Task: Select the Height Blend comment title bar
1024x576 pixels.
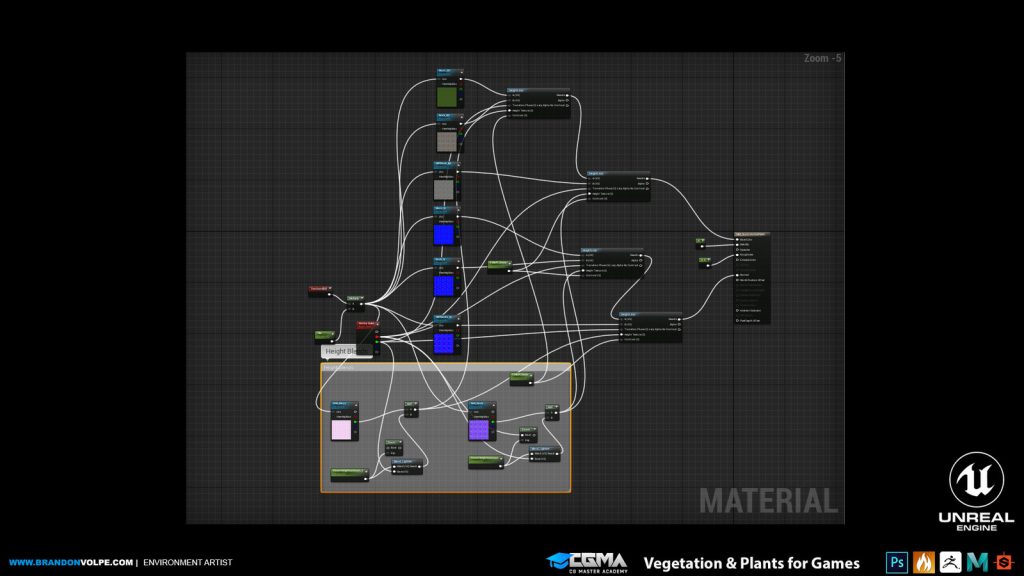Action: [445, 367]
